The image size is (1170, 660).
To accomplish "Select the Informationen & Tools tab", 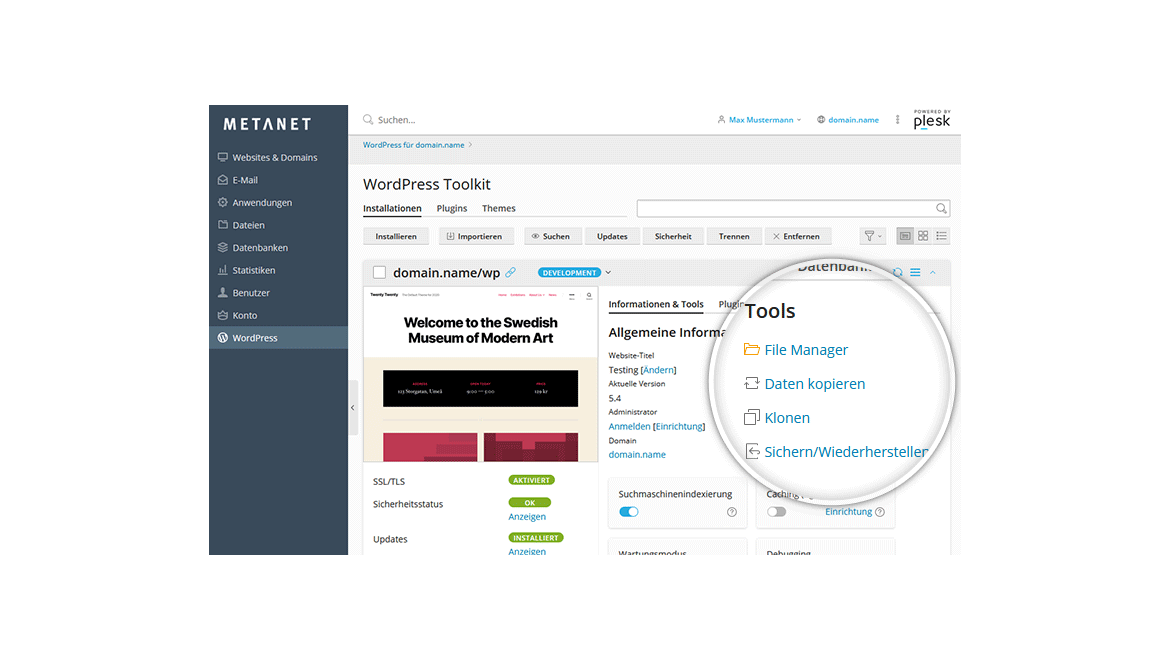I will point(656,304).
